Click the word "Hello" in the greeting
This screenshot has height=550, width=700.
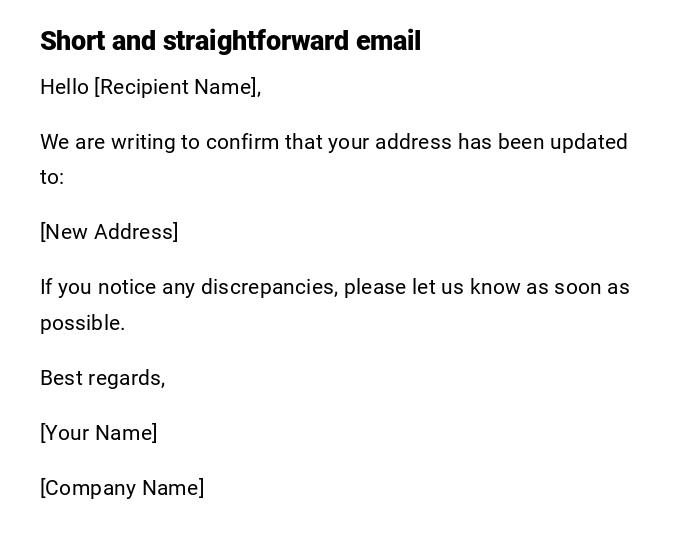(64, 87)
